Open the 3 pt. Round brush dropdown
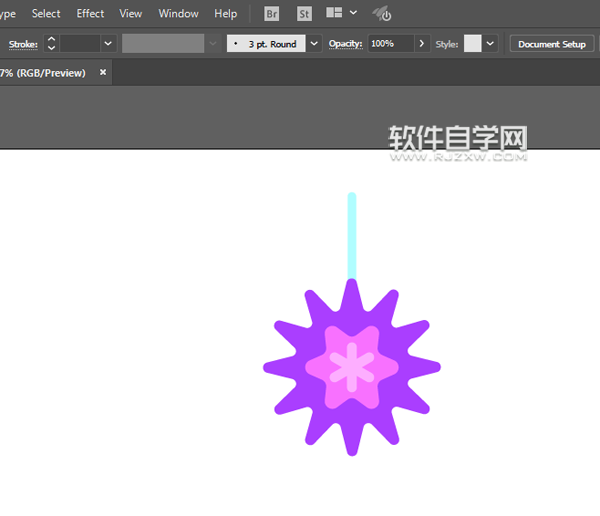 tap(314, 44)
